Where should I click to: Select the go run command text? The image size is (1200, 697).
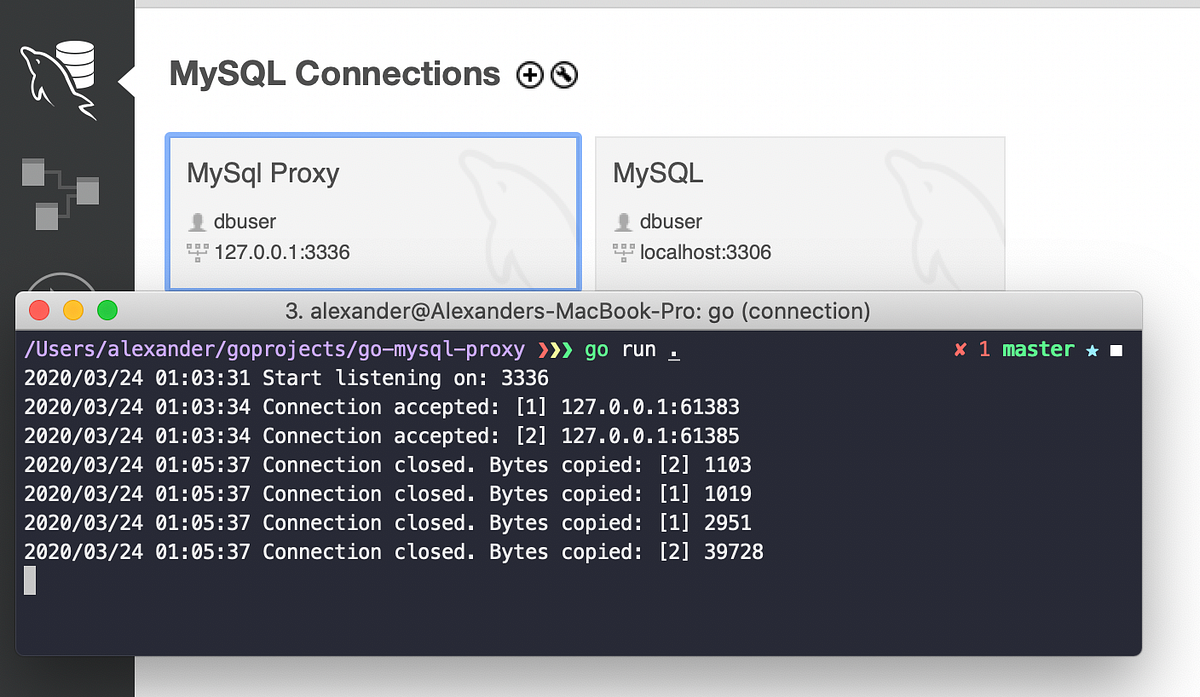(630, 349)
